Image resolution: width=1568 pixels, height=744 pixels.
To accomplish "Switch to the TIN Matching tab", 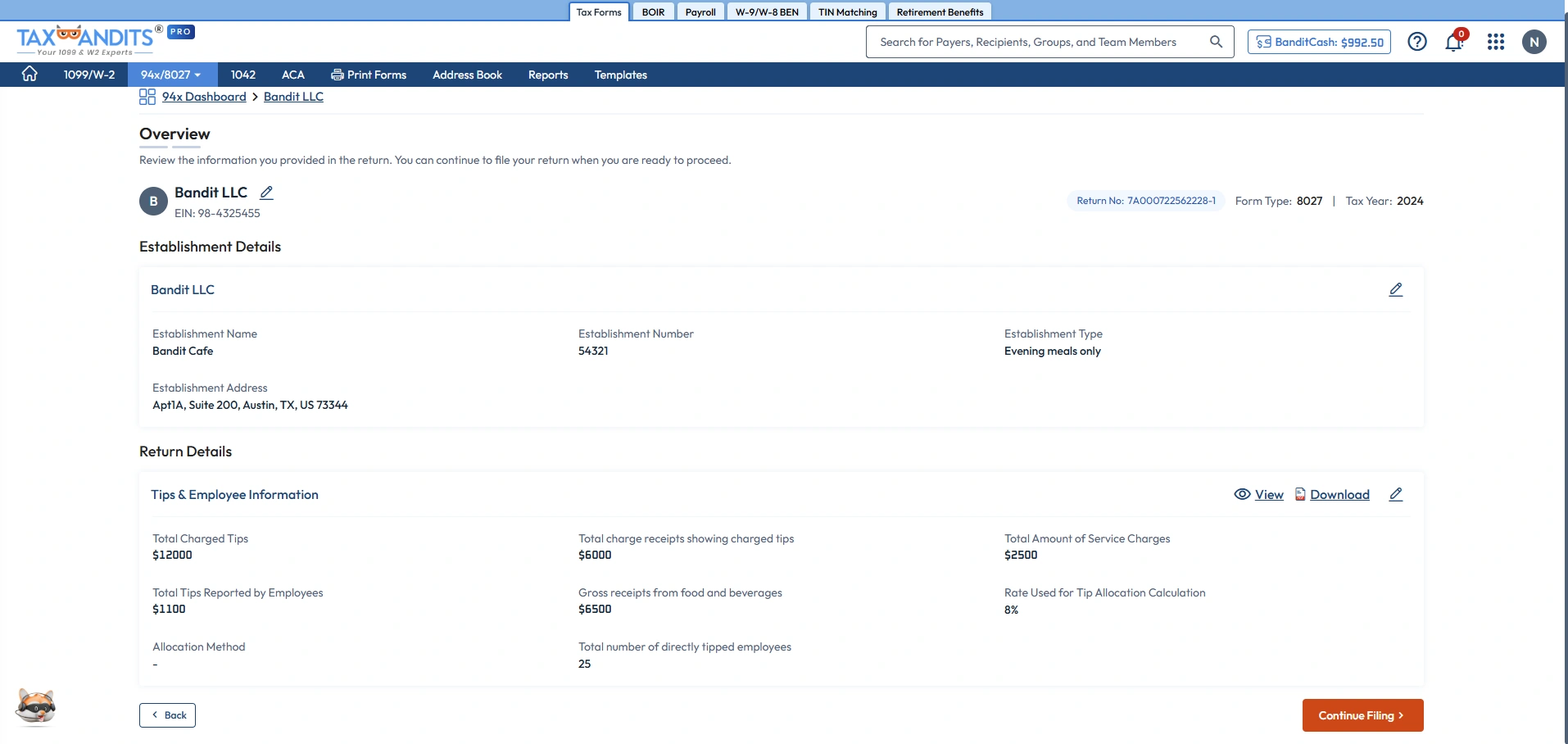I will (x=847, y=11).
